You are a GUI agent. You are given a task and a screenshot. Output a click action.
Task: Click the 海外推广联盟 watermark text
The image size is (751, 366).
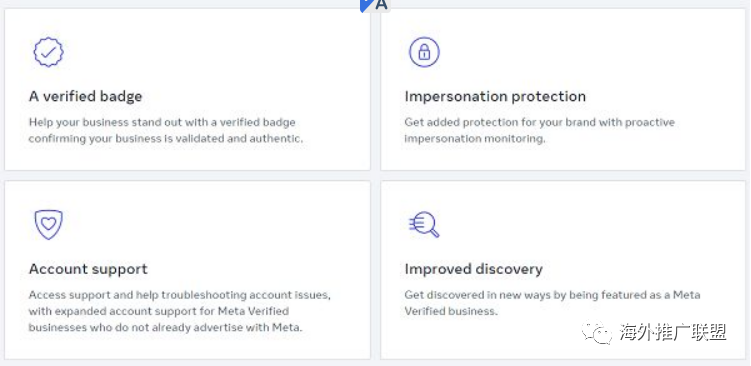(673, 332)
